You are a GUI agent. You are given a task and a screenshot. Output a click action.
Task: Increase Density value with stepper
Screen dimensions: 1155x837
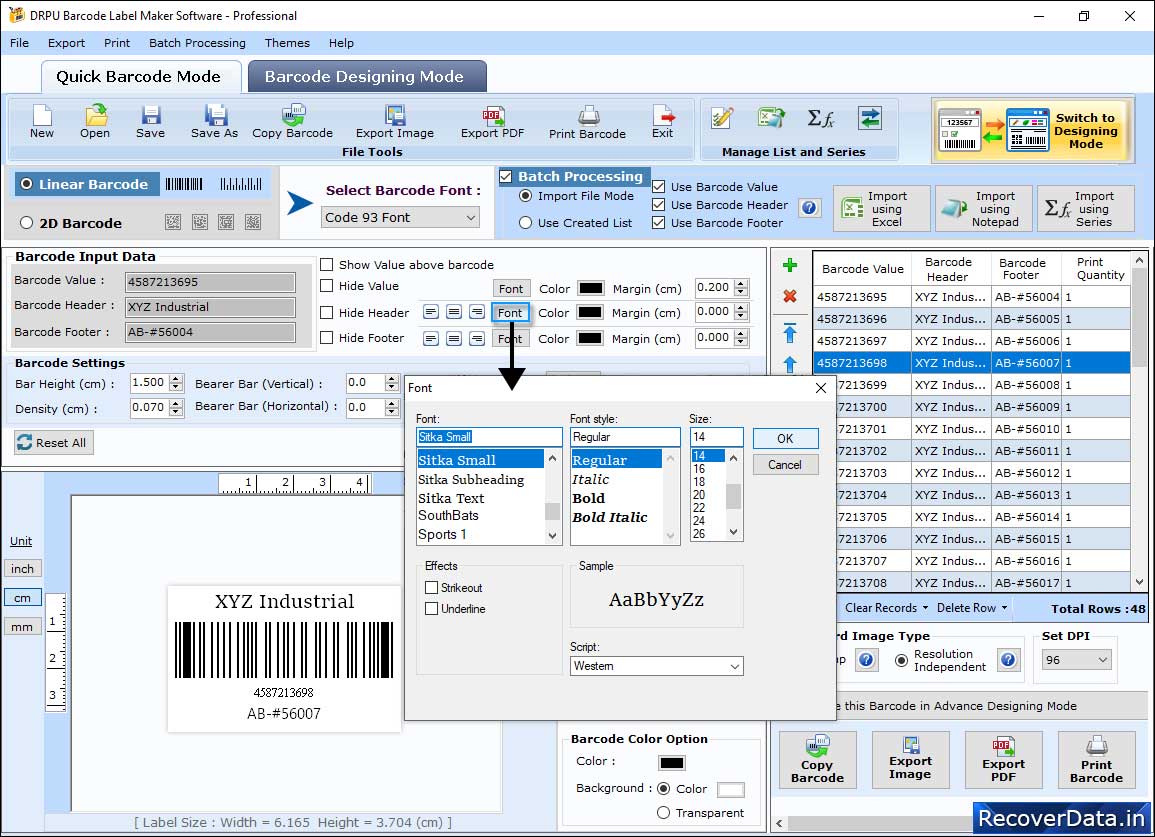point(176,404)
